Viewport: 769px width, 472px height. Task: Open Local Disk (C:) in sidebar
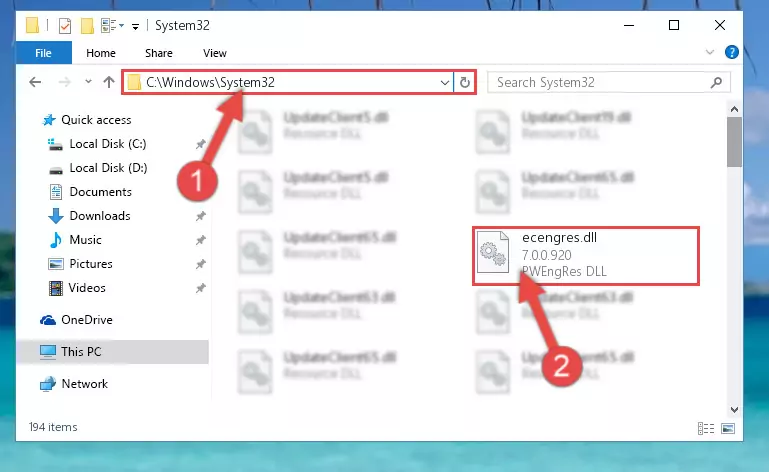107,144
